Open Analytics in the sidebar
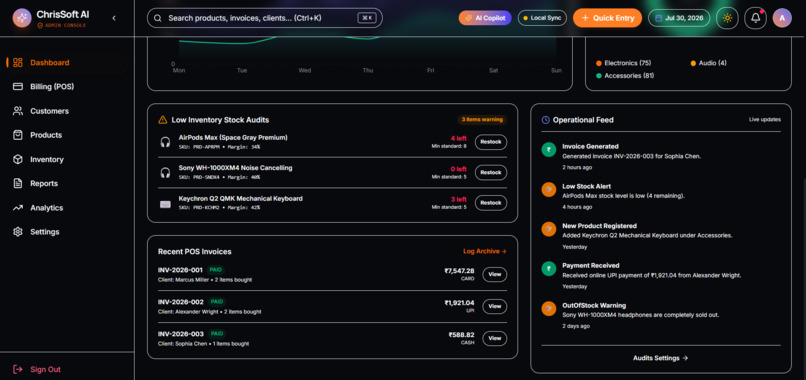 point(67,208)
